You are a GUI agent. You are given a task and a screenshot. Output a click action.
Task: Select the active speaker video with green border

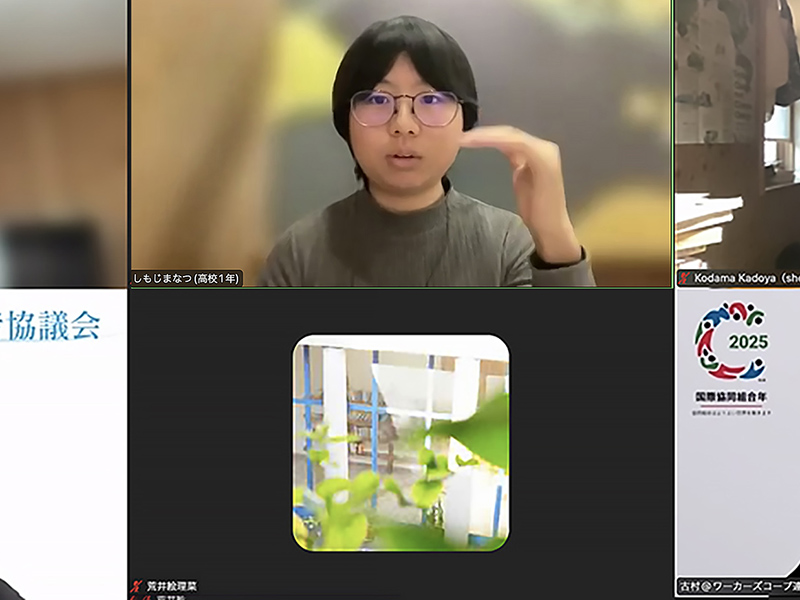click(401, 143)
